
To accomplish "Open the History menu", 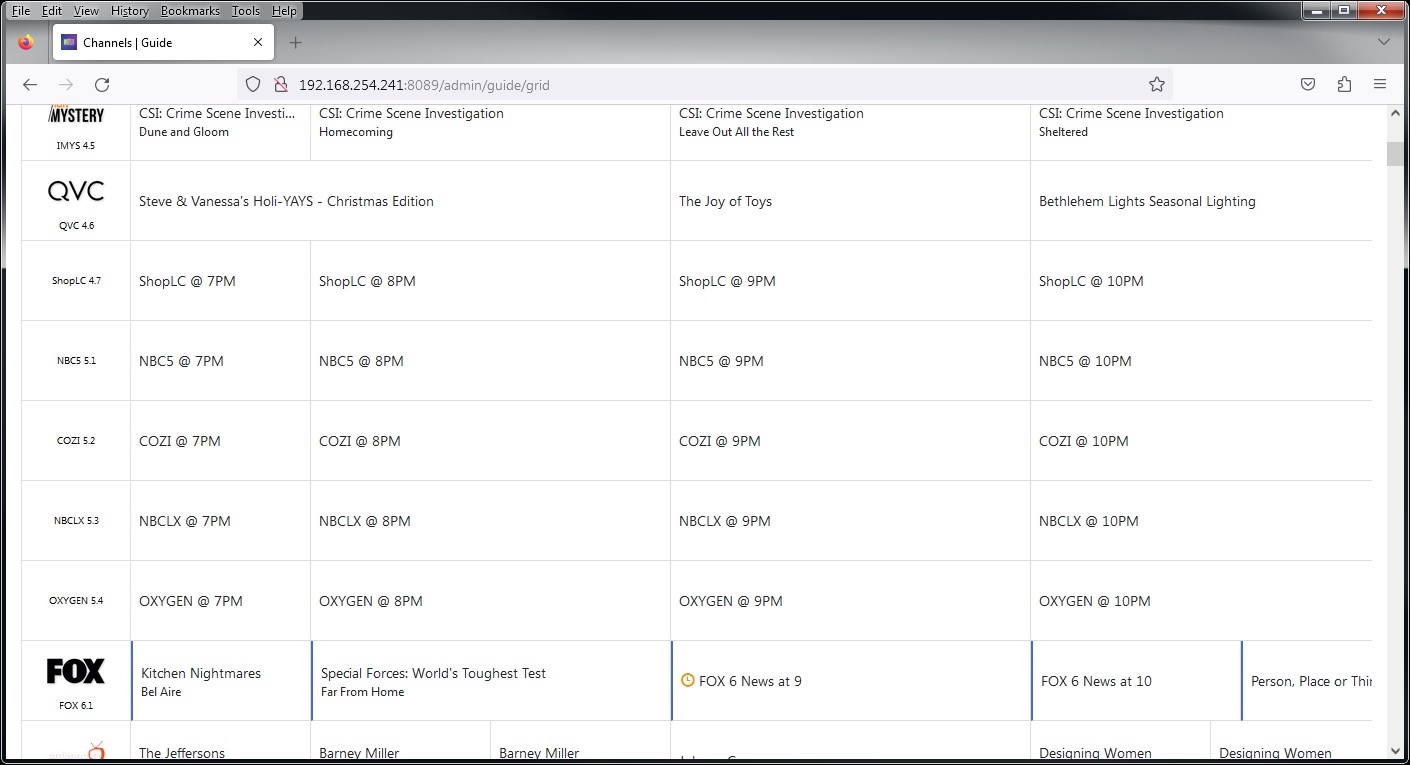I will [129, 11].
